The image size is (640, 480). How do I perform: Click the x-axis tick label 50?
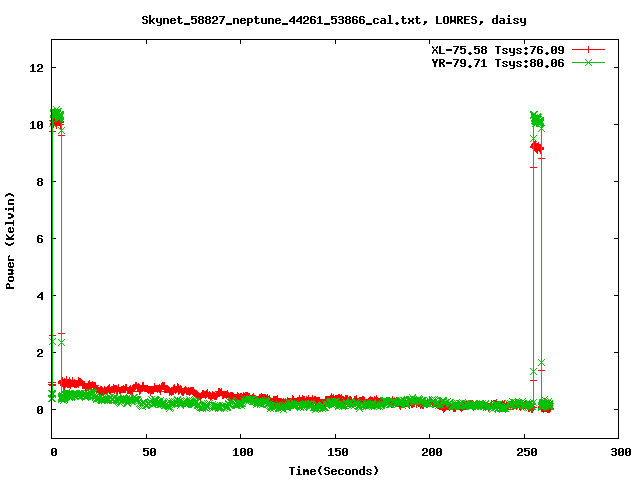149,452
